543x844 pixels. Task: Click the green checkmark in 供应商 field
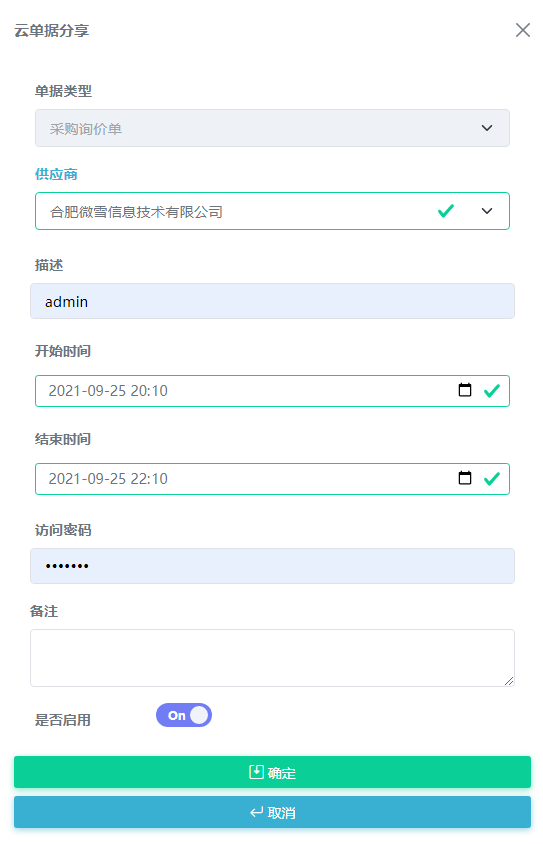click(x=446, y=211)
